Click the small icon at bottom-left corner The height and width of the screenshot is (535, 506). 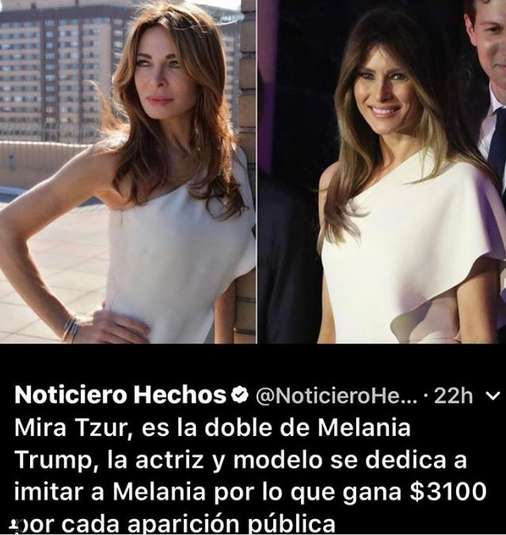[14, 524]
